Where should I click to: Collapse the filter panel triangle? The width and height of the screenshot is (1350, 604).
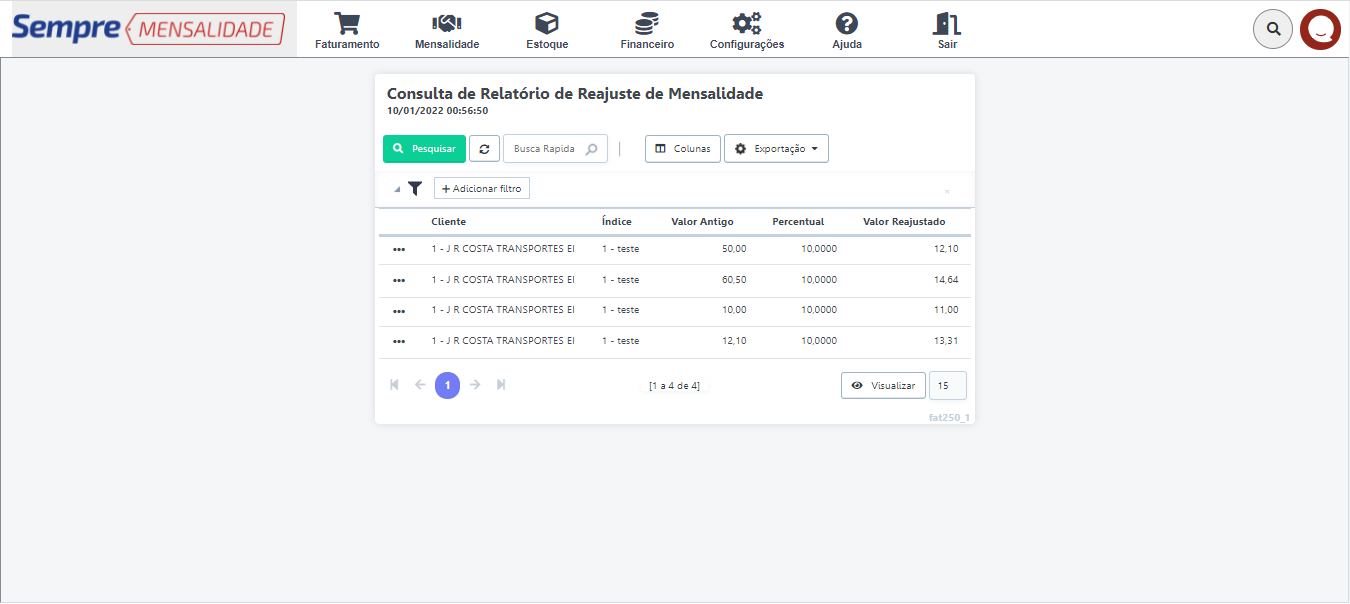(x=397, y=189)
